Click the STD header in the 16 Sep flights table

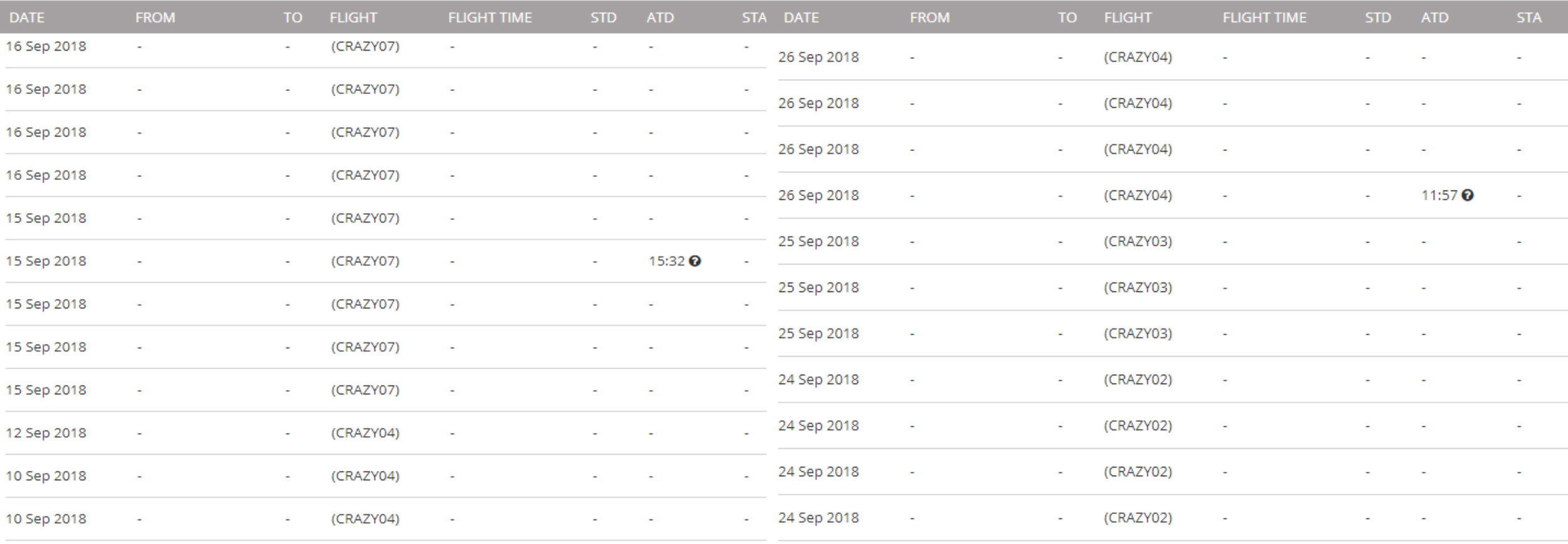tap(603, 18)
